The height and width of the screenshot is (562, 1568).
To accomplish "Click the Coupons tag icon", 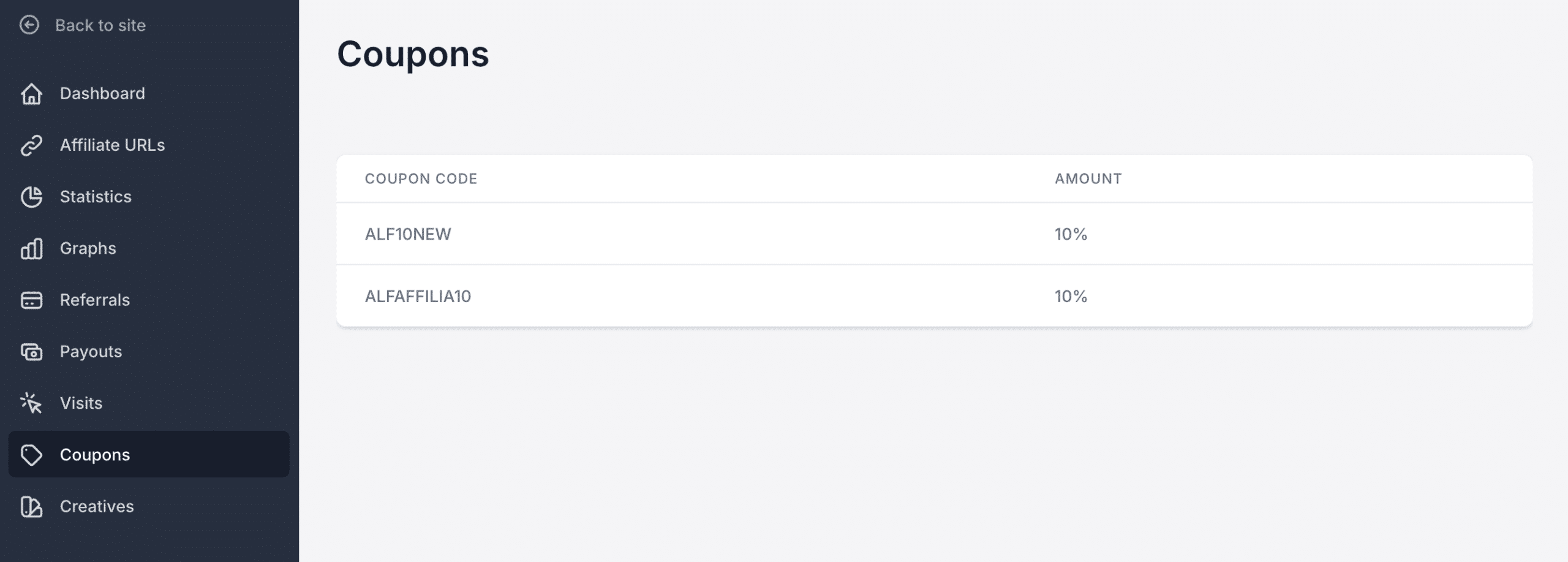I will click(x=31, y=455).
